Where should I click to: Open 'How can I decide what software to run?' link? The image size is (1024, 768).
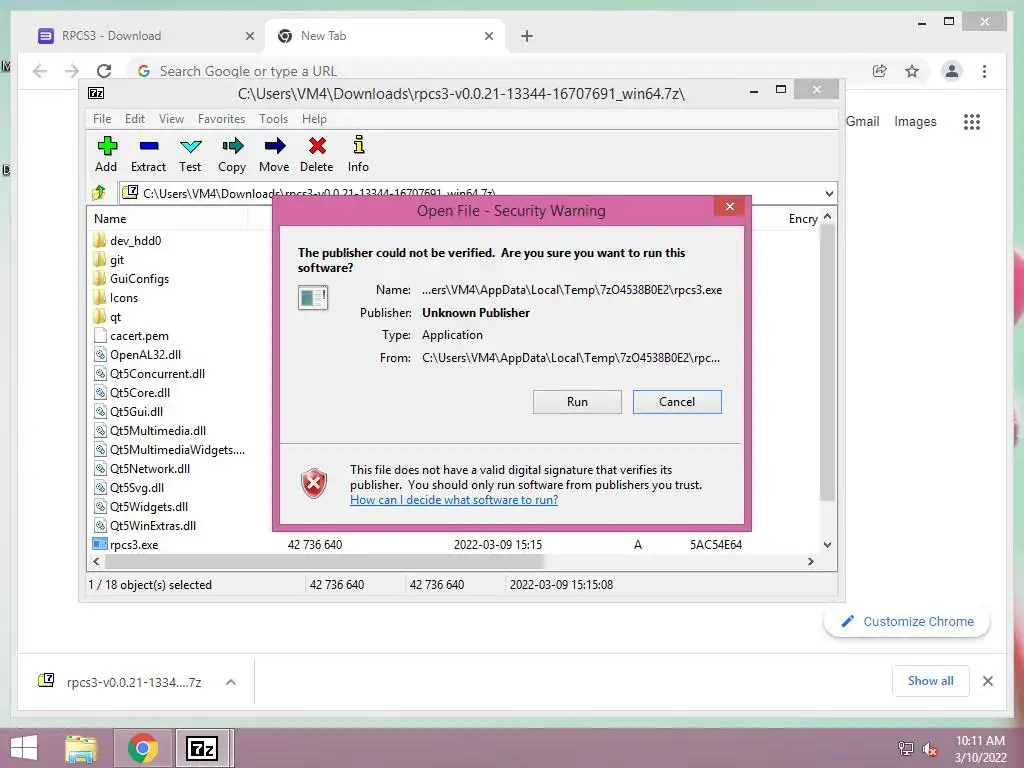tap(454, 500)
